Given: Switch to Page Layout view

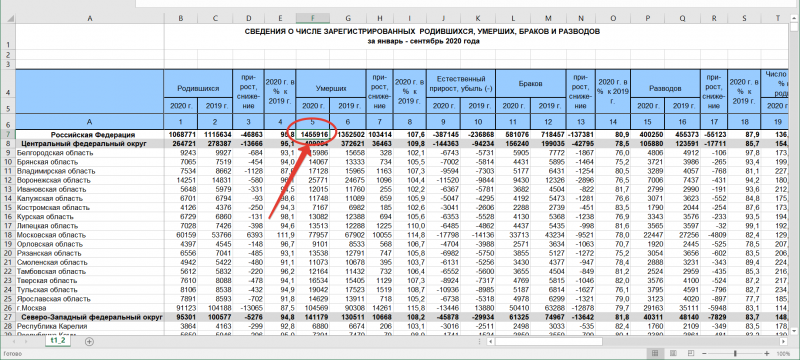Looking at the screenshot, I should tap(673, 353).
